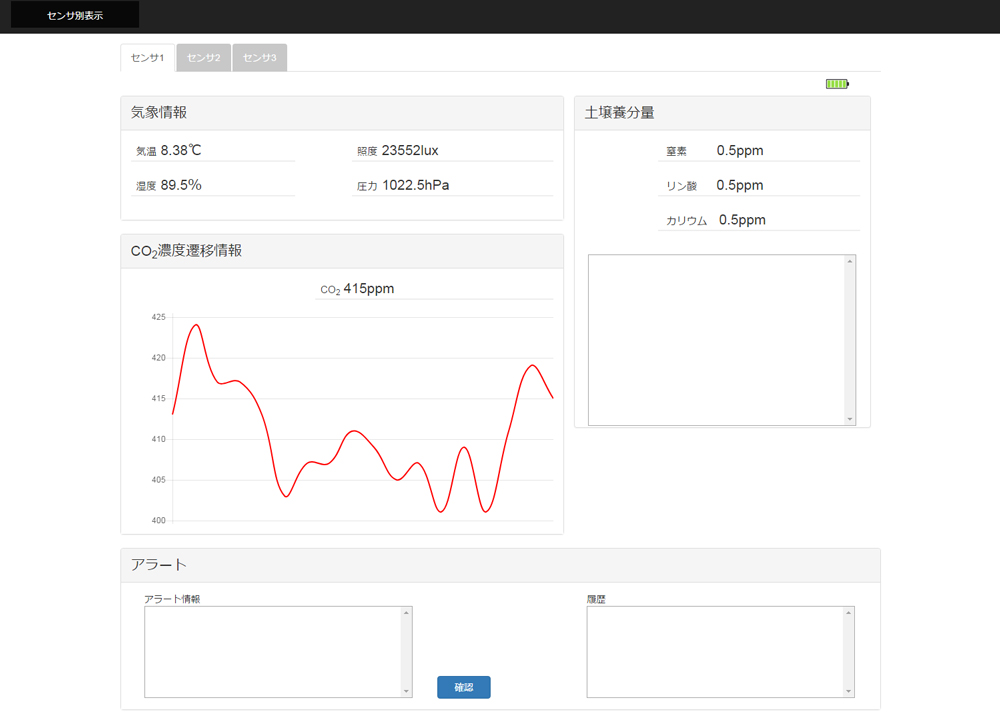1000x723 pixels.
Task: Click scroll-down arrow in 土壌養分量 text box
Action: (850, 419)
